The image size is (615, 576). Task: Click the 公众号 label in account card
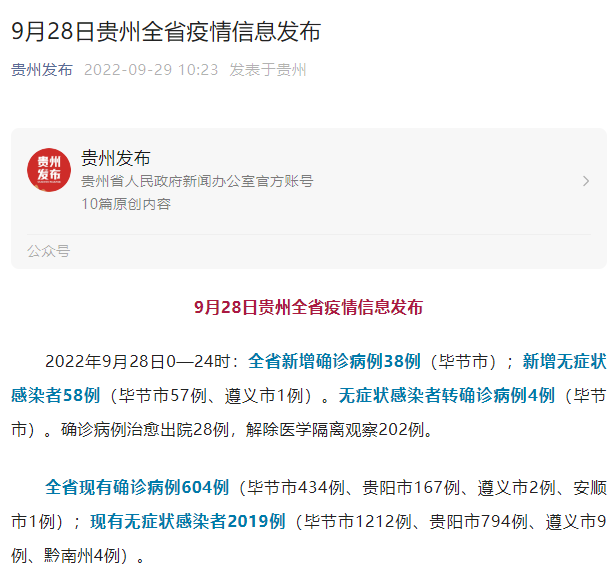(48, 251)
